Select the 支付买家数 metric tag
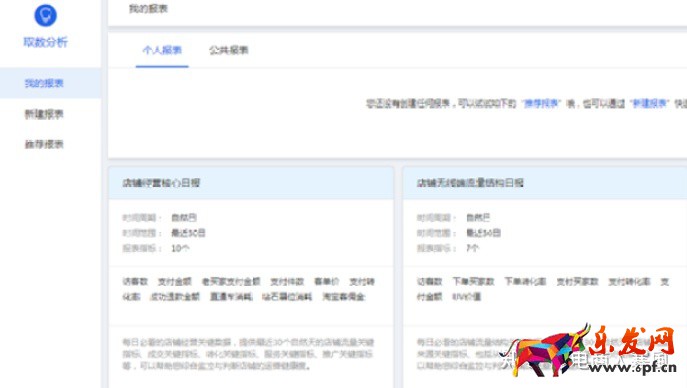 pos(577,282)
